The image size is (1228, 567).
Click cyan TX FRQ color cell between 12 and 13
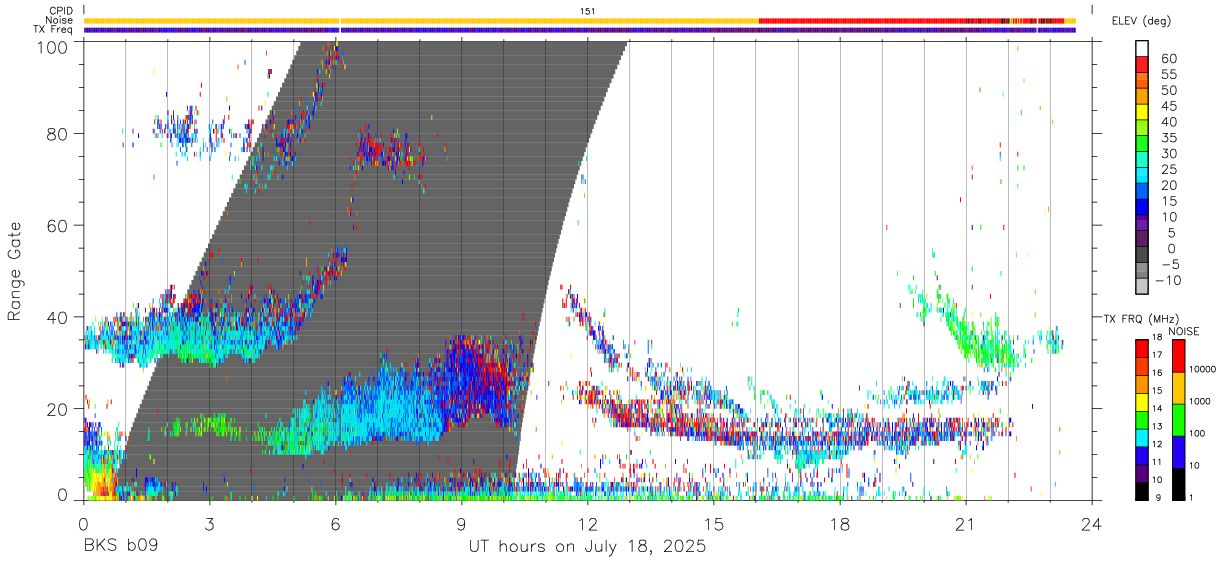click(1142, 437)
